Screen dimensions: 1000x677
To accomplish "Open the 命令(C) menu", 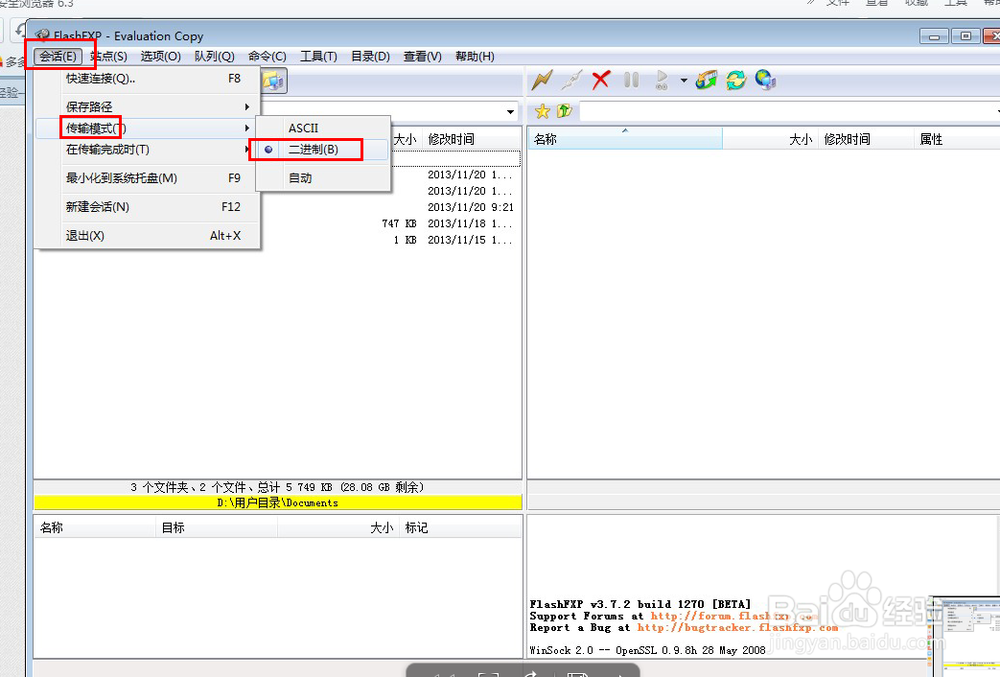I will (x=267, y=56).
